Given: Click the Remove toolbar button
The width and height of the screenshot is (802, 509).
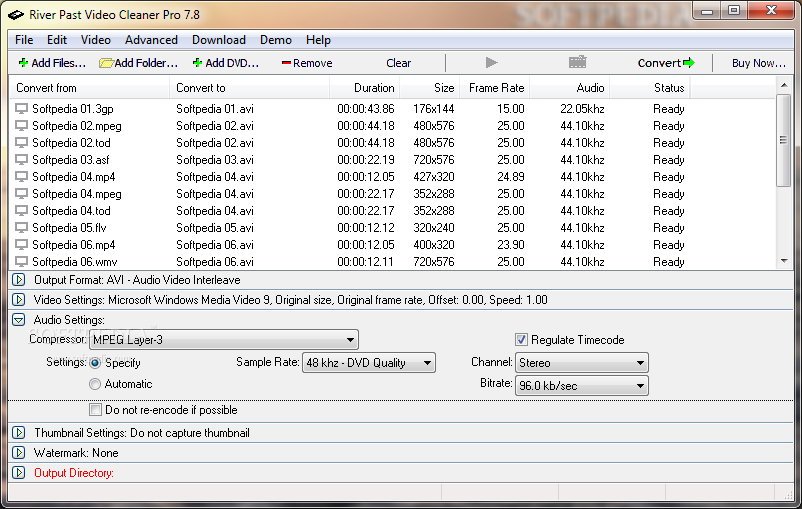Looking at the screenshot, I should pyautogui.click(x=307, y=63).
